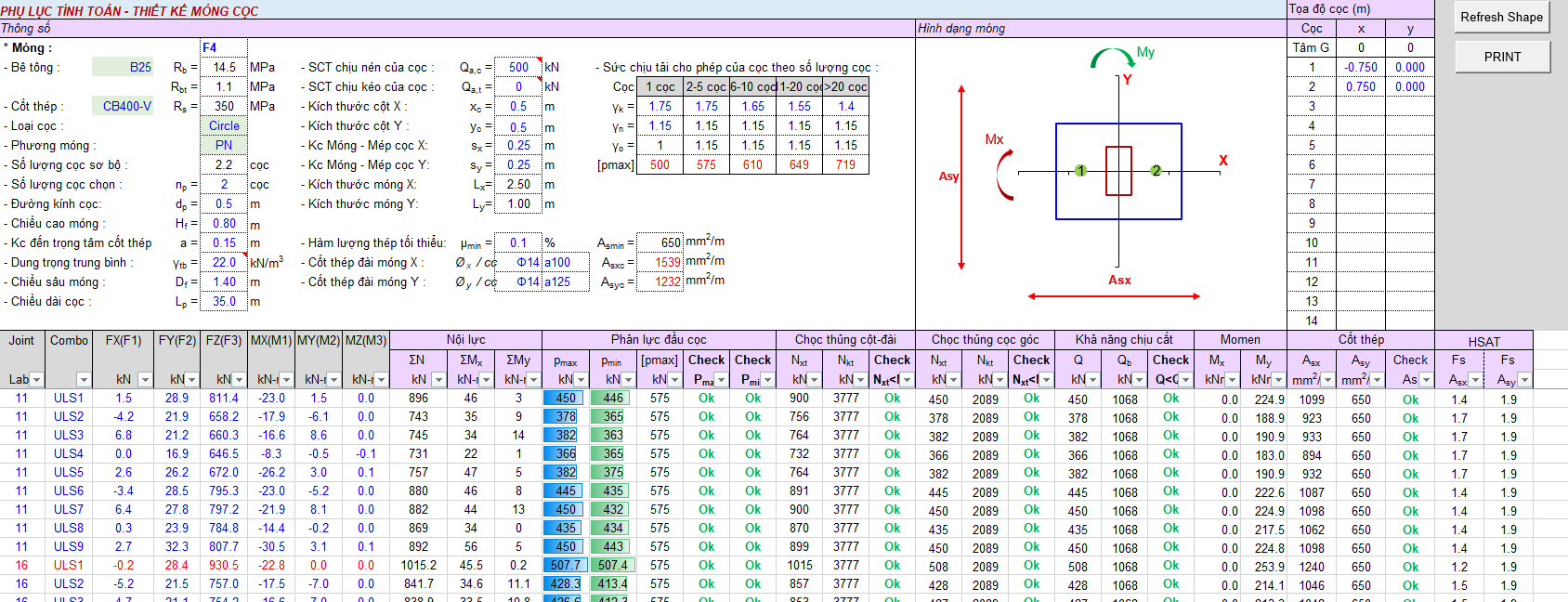
Task: Open the Momen My filter dropdown
Action: click(x=1279, y=379)
